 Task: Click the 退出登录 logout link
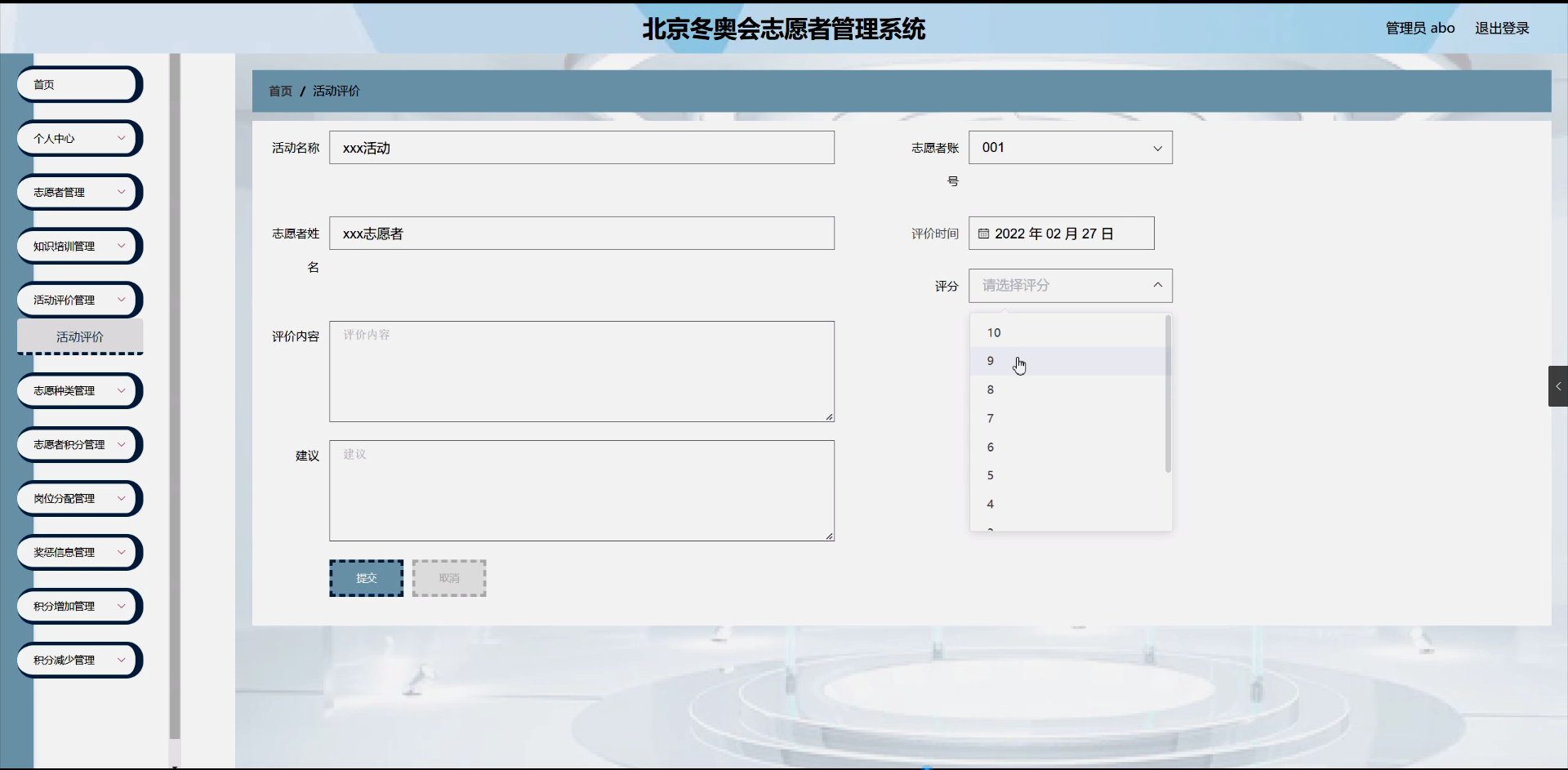1501,28
